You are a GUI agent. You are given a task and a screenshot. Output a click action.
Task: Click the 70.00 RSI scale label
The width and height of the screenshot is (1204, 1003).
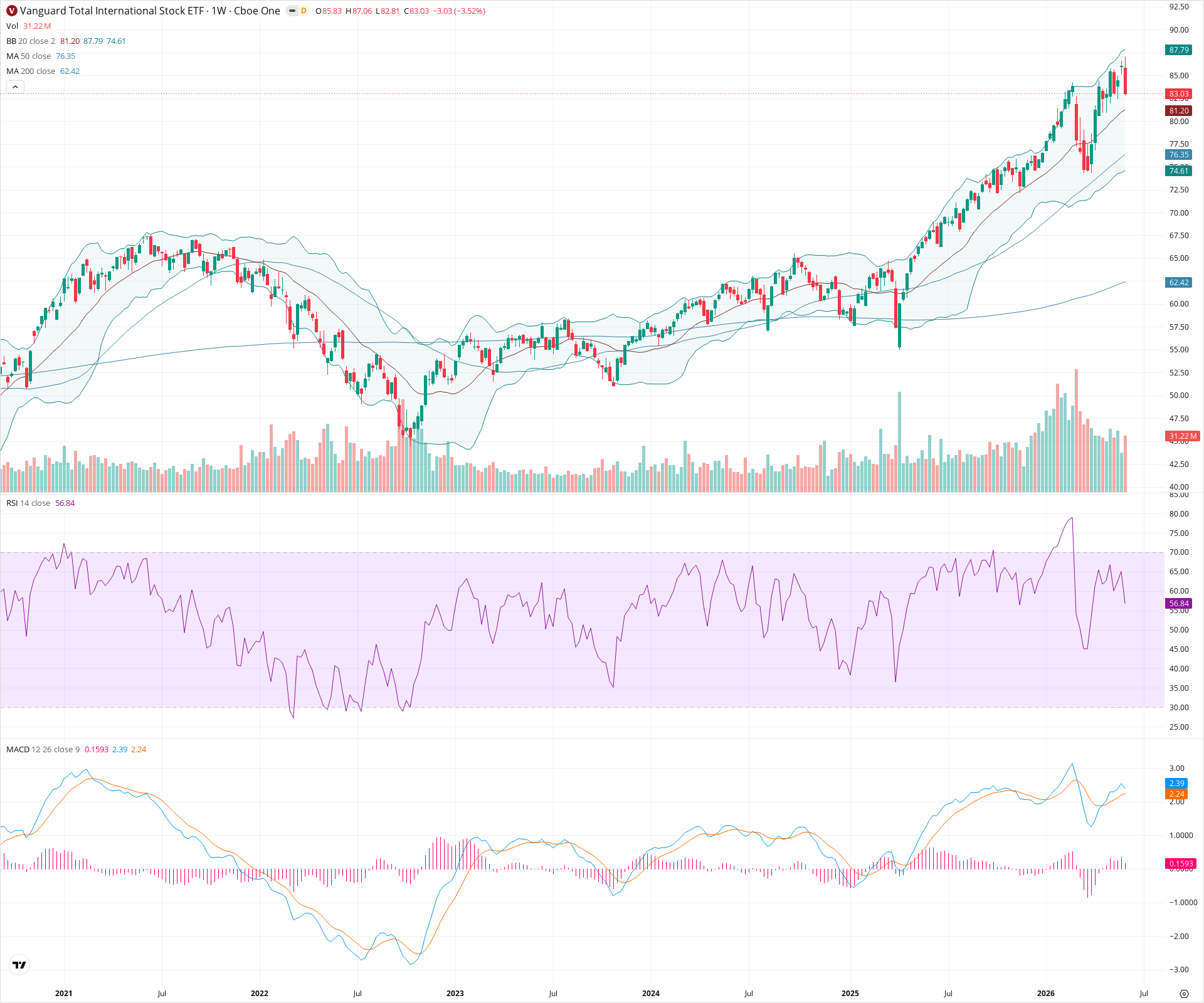[x=1179, y=552]
